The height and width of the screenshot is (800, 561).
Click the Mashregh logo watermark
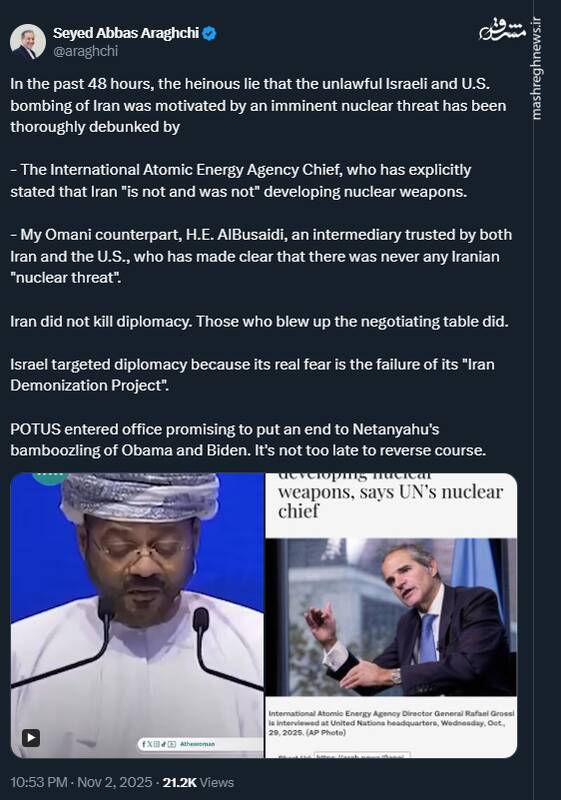[x=502, y=32]
